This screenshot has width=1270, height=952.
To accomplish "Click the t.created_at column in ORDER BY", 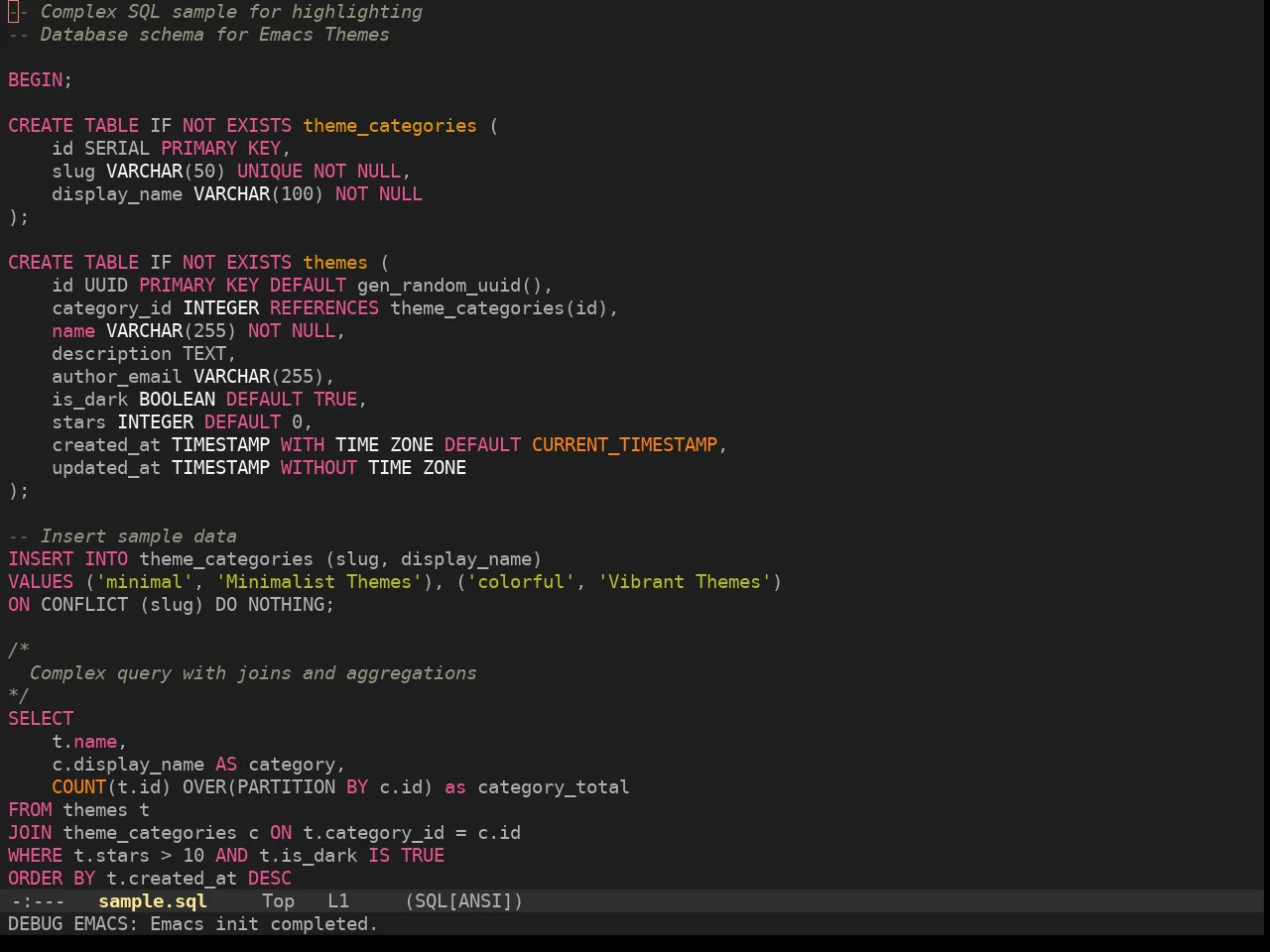I will [172, 879].
